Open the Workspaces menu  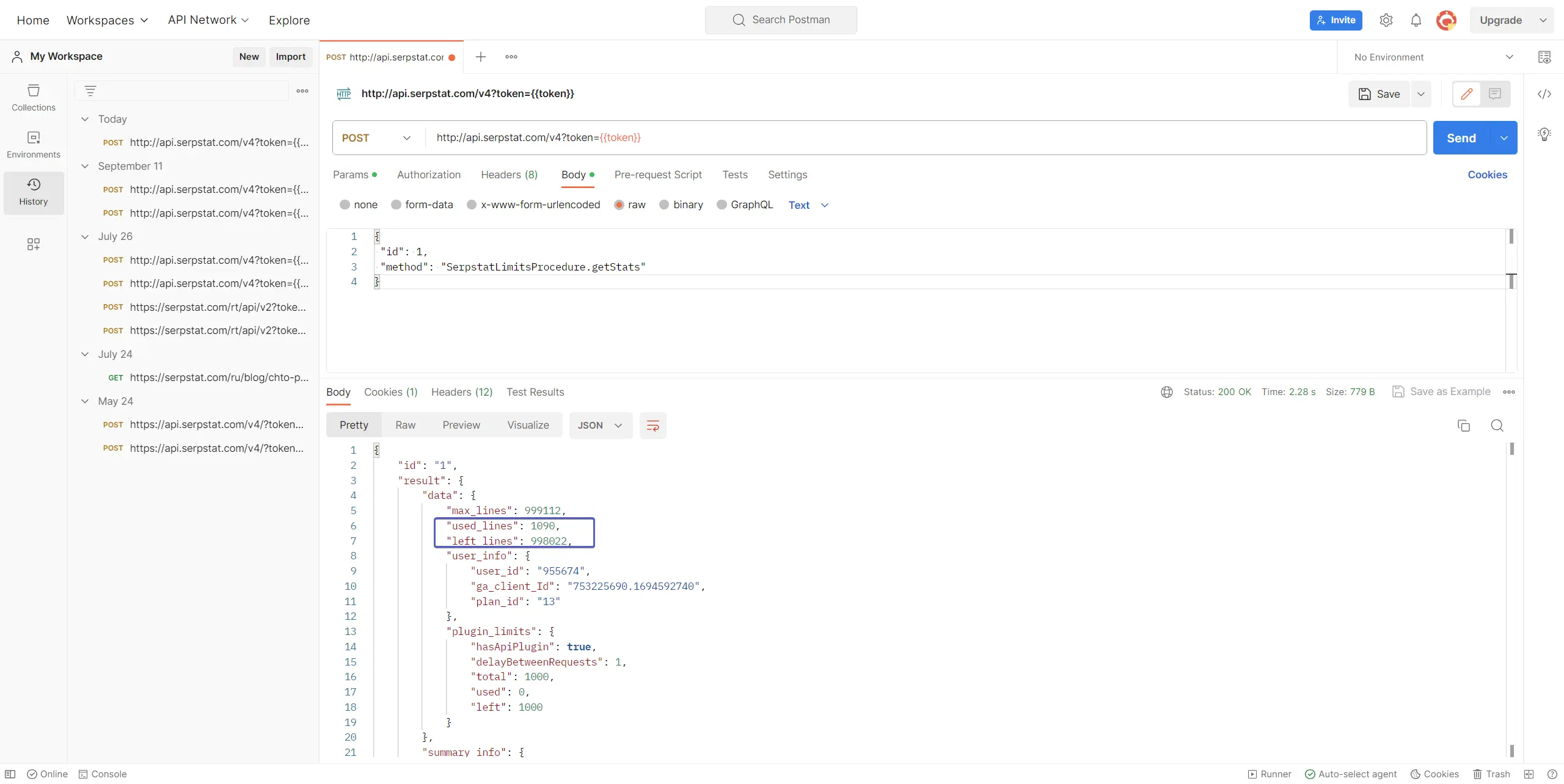click(x=108, y=20)
